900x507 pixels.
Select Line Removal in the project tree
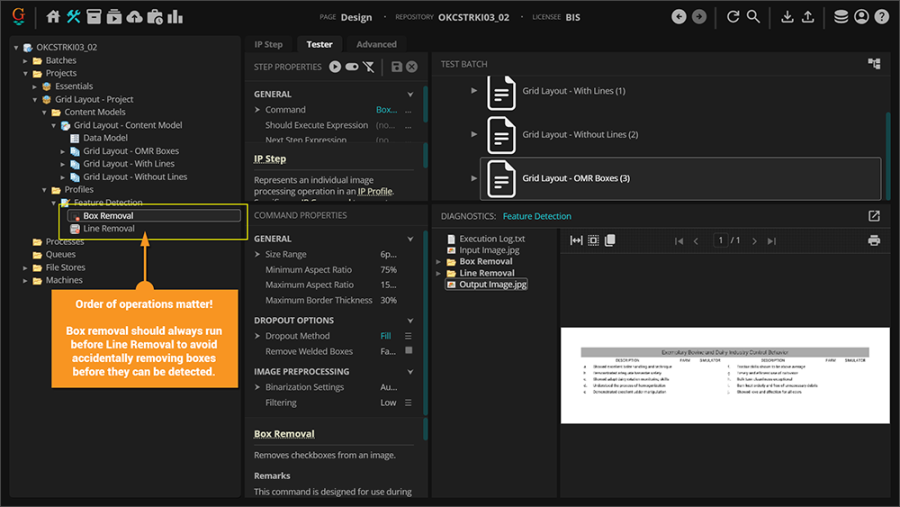point(108,229)
